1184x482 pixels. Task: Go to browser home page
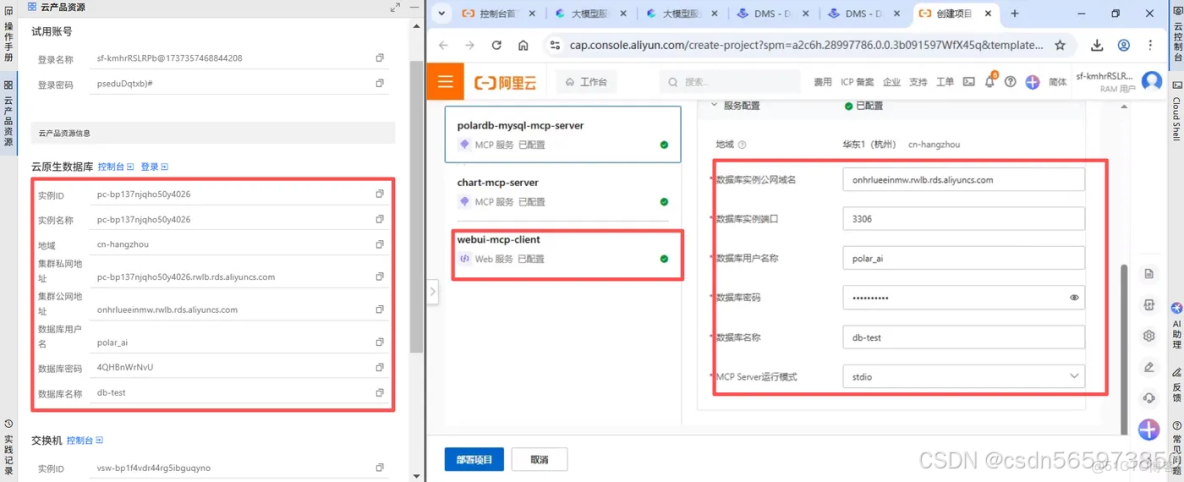click(523, 45)
